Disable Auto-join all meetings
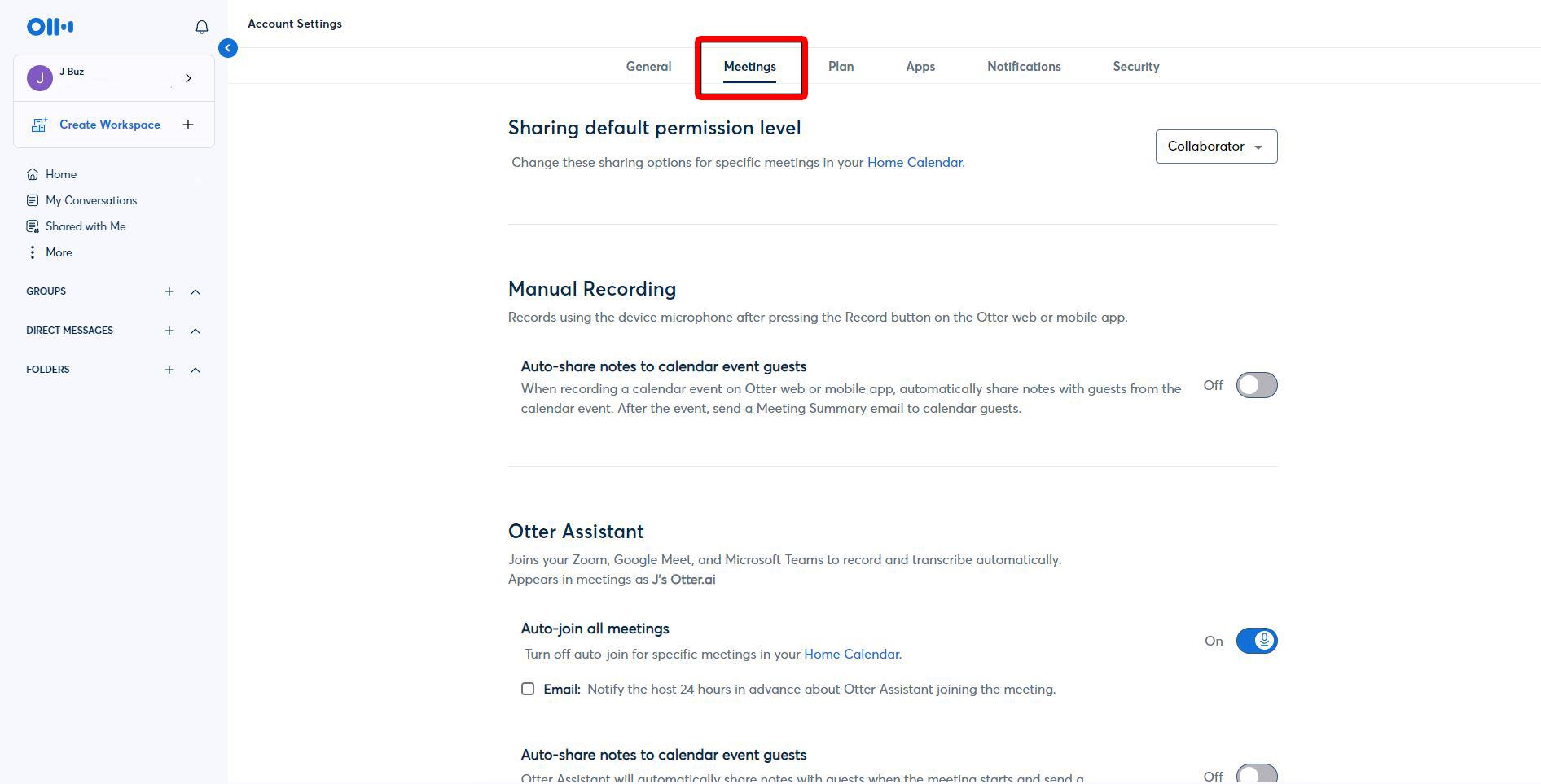1541x784 pixels. pos(1256,641)
